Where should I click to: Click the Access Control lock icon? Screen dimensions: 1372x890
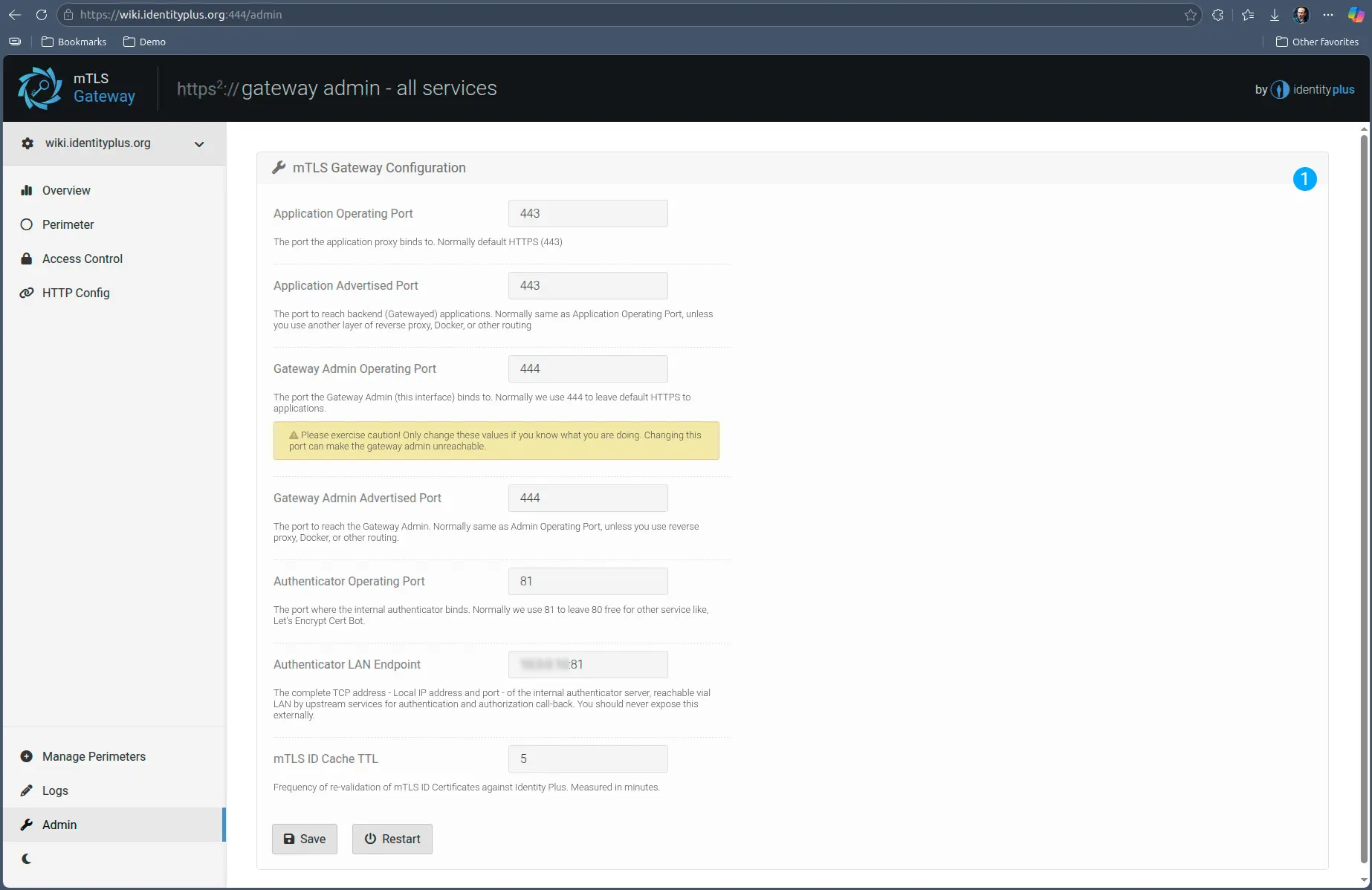coord(27,259)
